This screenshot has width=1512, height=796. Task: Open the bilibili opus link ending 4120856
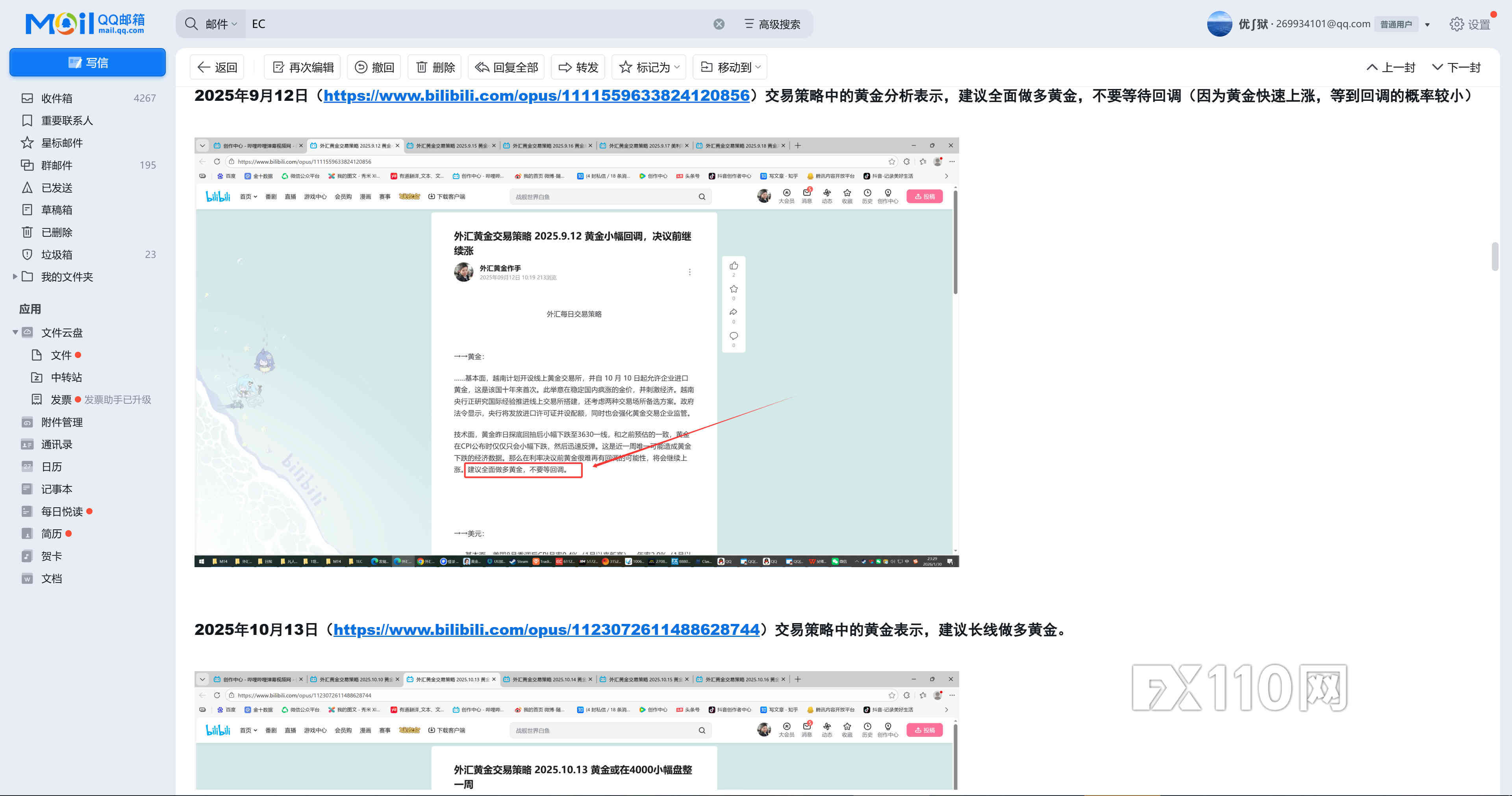click(536, 95)
